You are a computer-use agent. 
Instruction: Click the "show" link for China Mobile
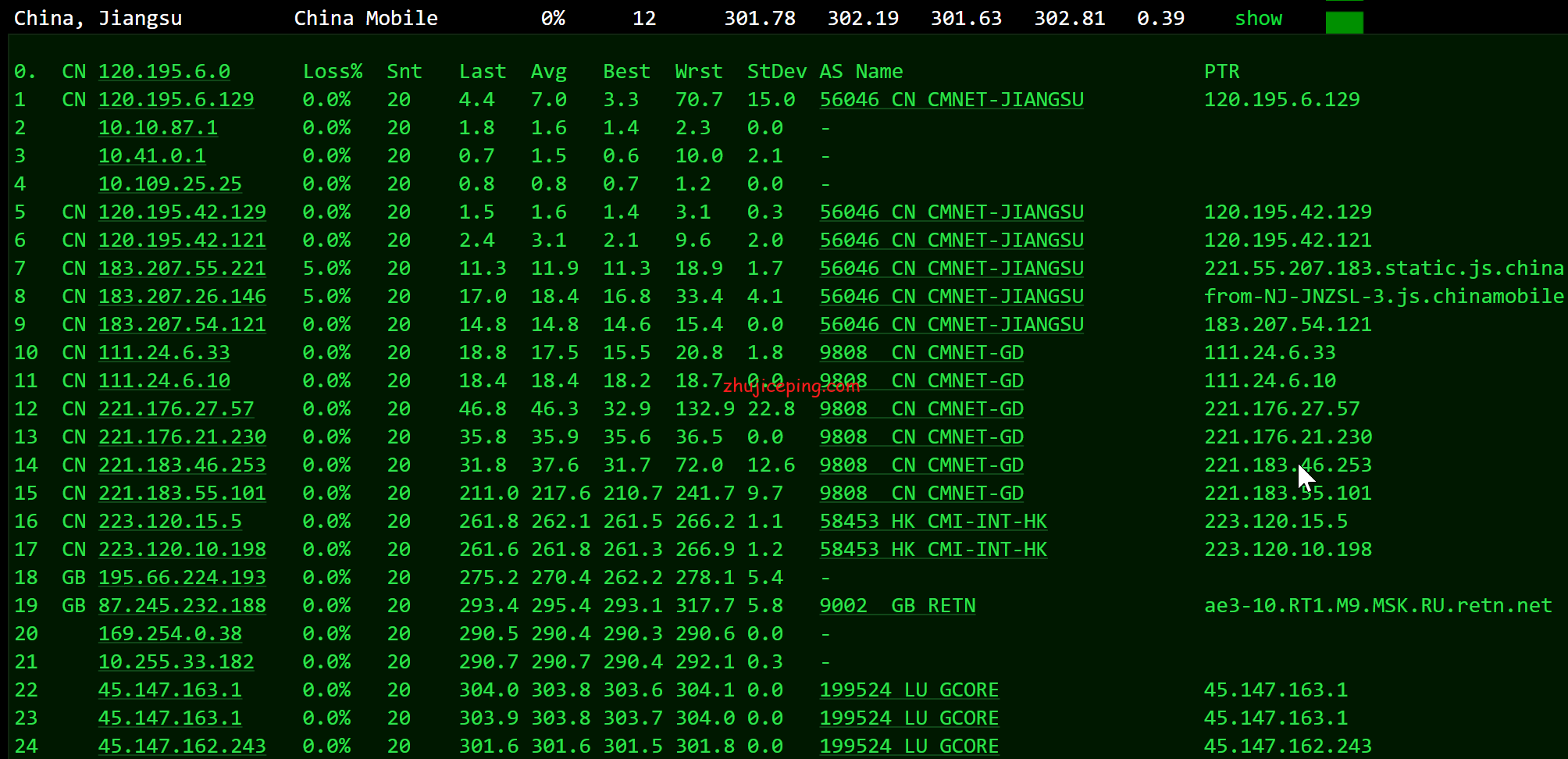click(x=1258, y=19)
